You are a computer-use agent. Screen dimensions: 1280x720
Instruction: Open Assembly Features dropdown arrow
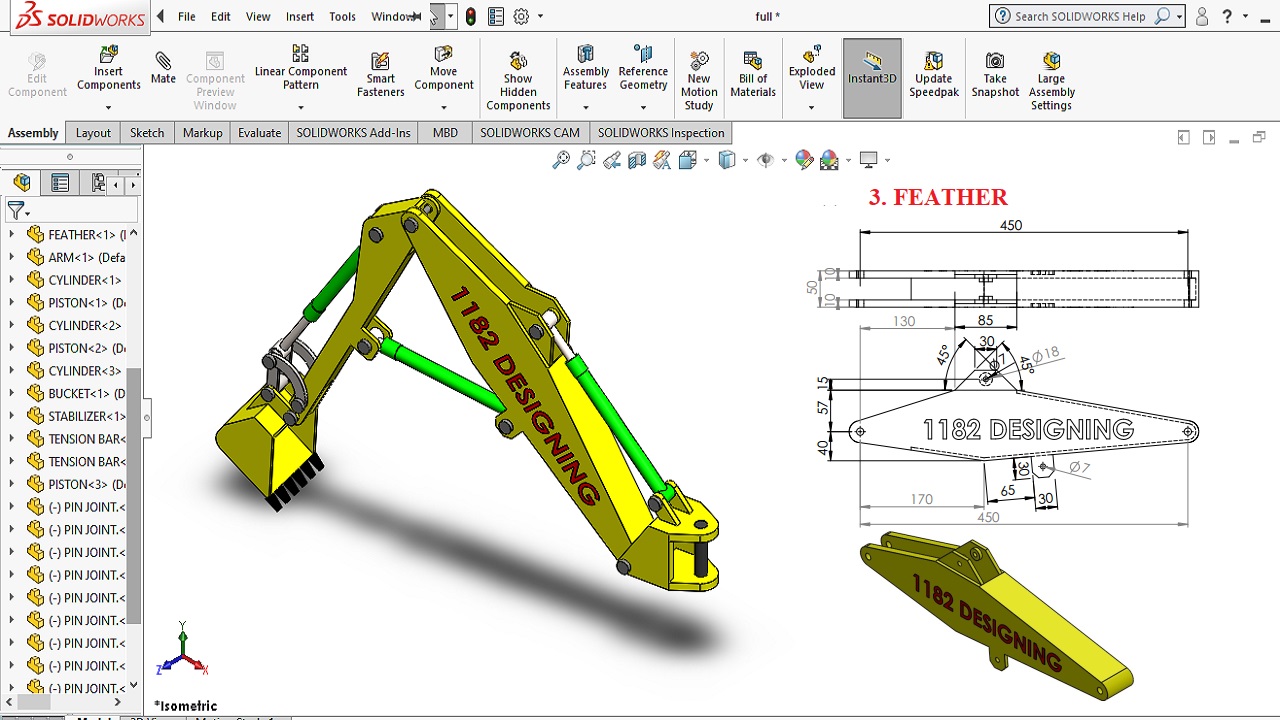click(586, 107)
